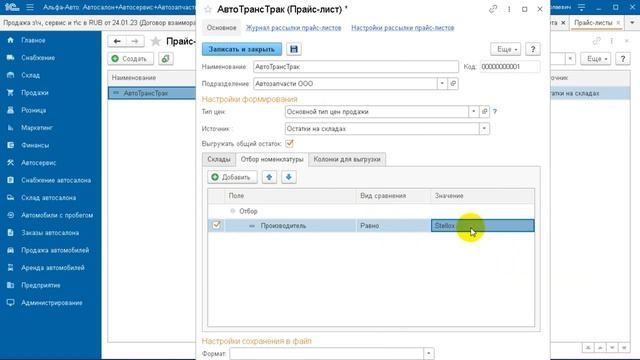Select the Stellox value cell

tap(482, 225)
